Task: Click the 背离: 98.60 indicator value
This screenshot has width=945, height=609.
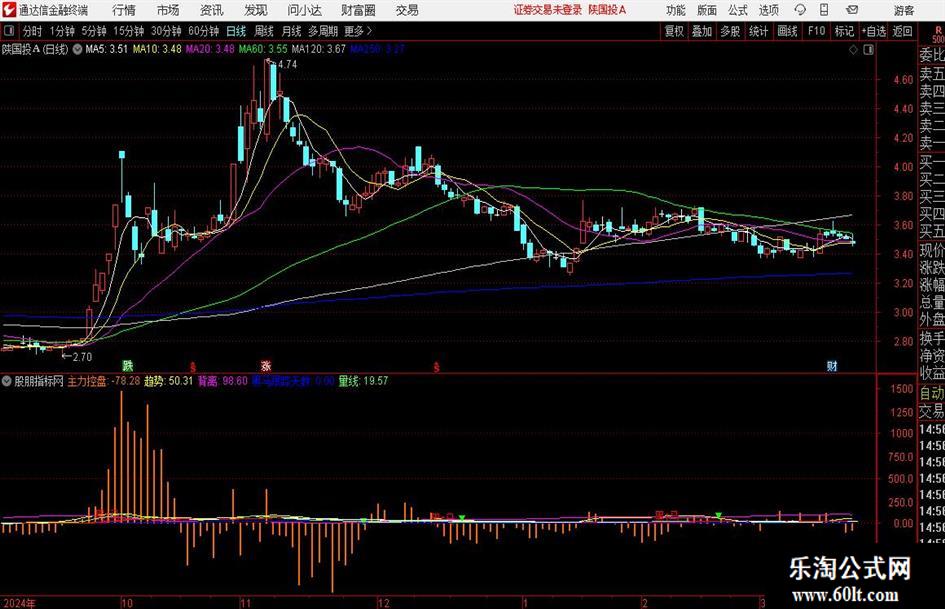Action: pos(222,381)
